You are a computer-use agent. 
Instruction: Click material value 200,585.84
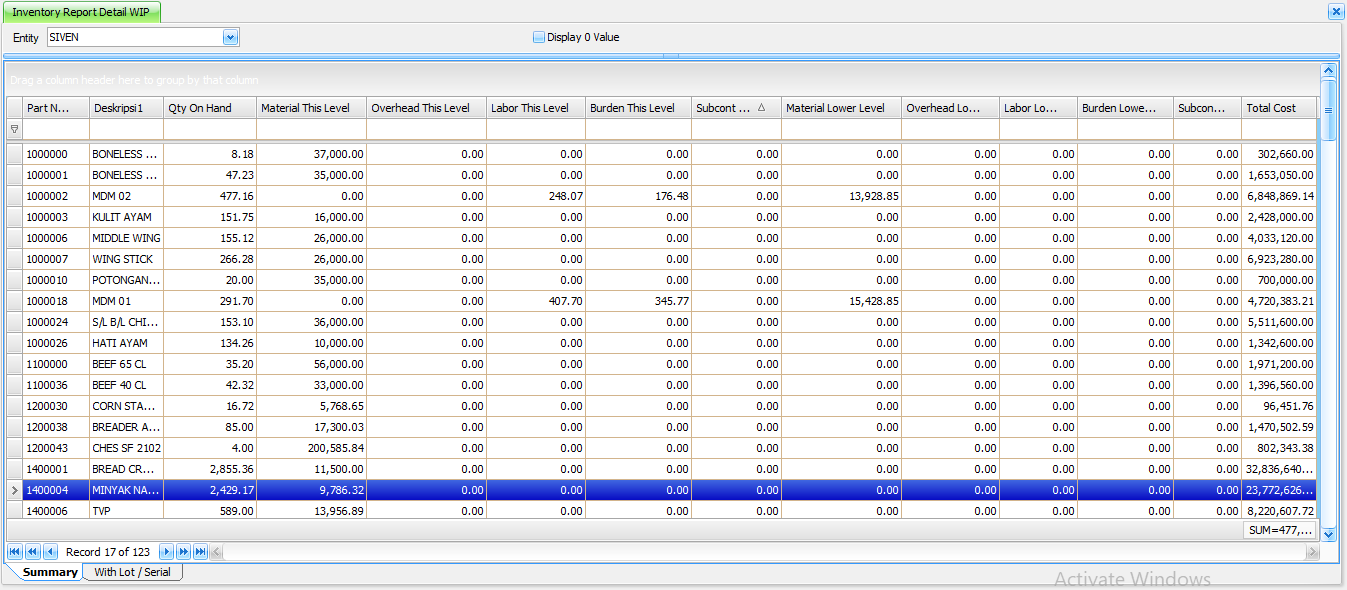click(312, 448)
